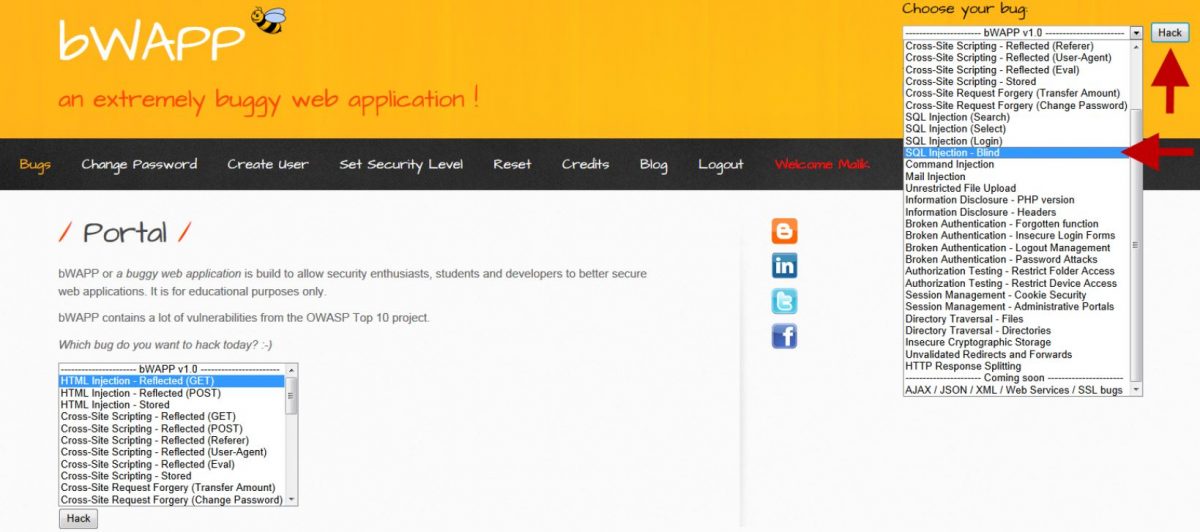
Task: Choose Information Disclosure - Headers option
Action: (1015, 212)
